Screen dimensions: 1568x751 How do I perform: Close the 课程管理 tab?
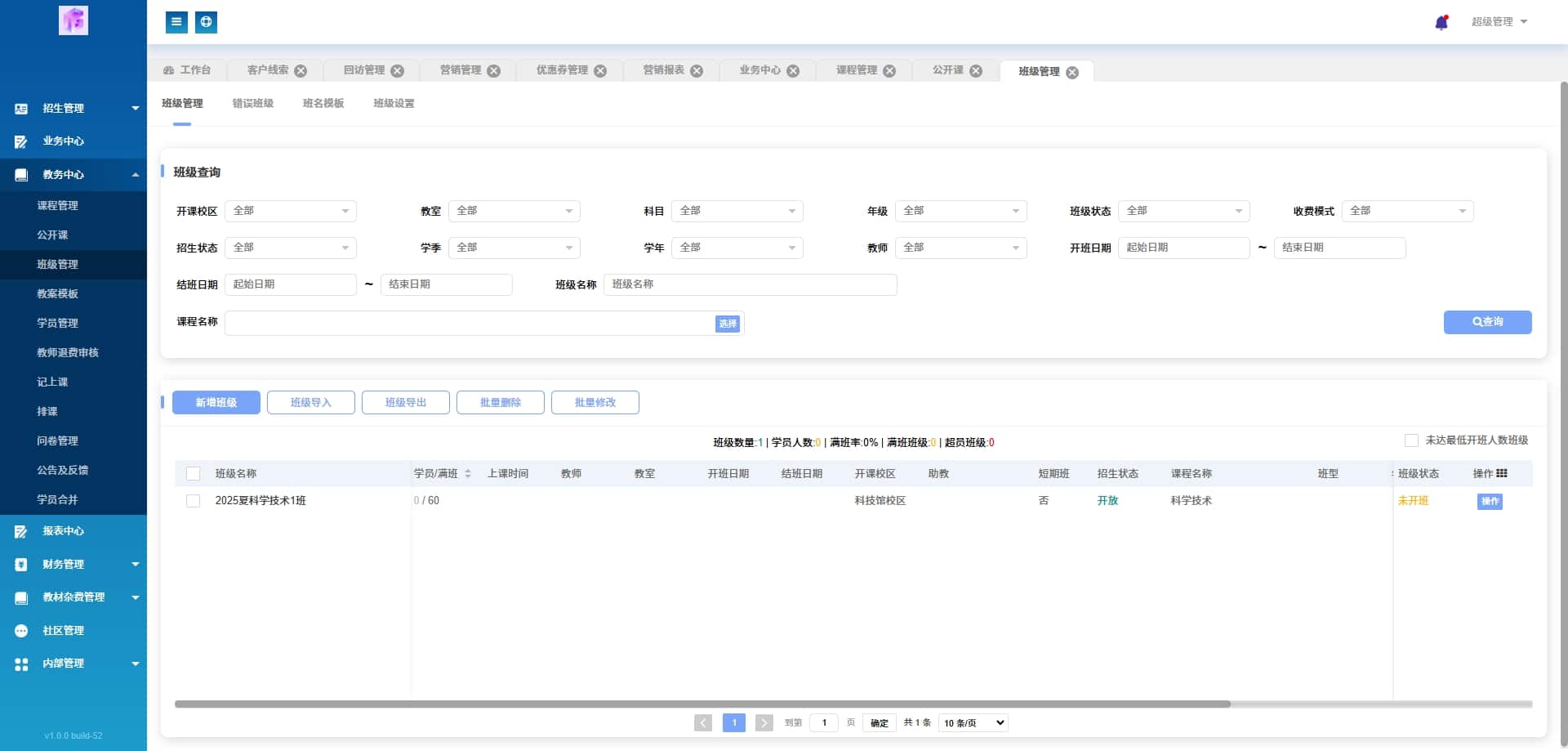(889, 71)
